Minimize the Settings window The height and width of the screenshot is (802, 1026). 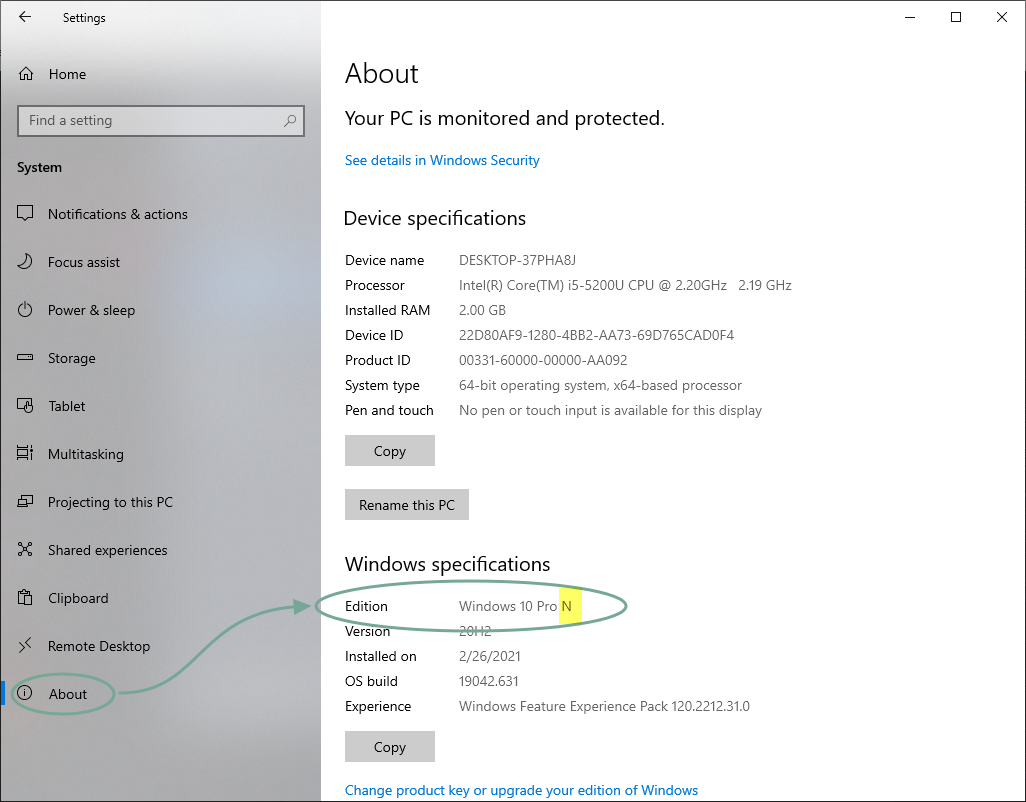click(x=910, y=17)
